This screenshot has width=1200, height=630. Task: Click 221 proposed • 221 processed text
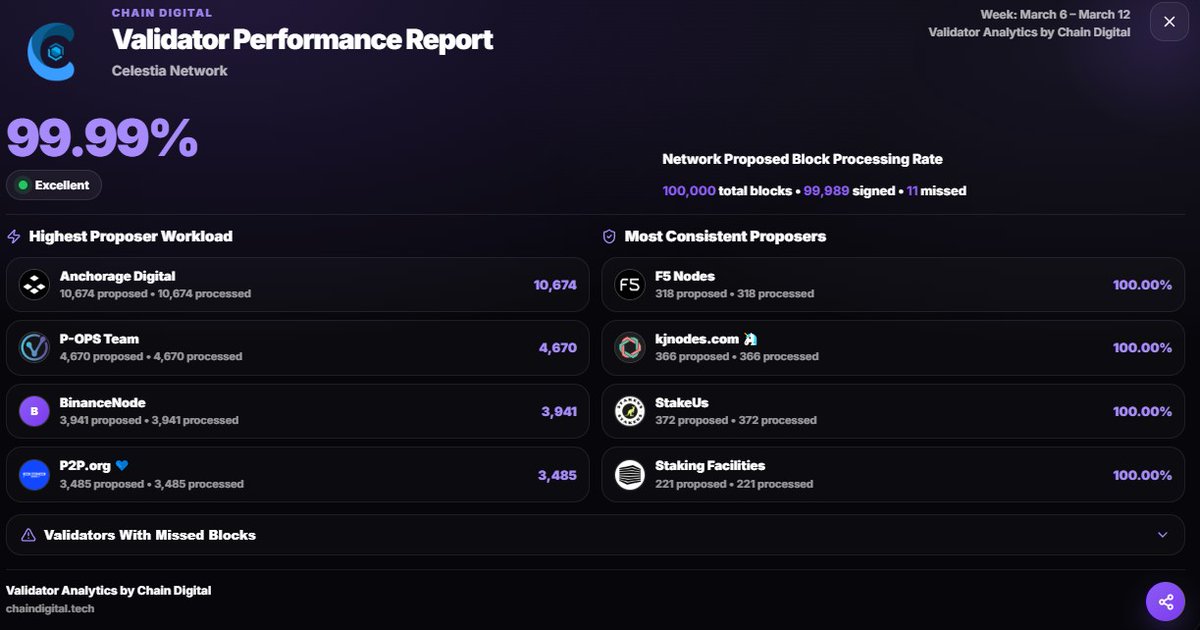pos(734,484)
